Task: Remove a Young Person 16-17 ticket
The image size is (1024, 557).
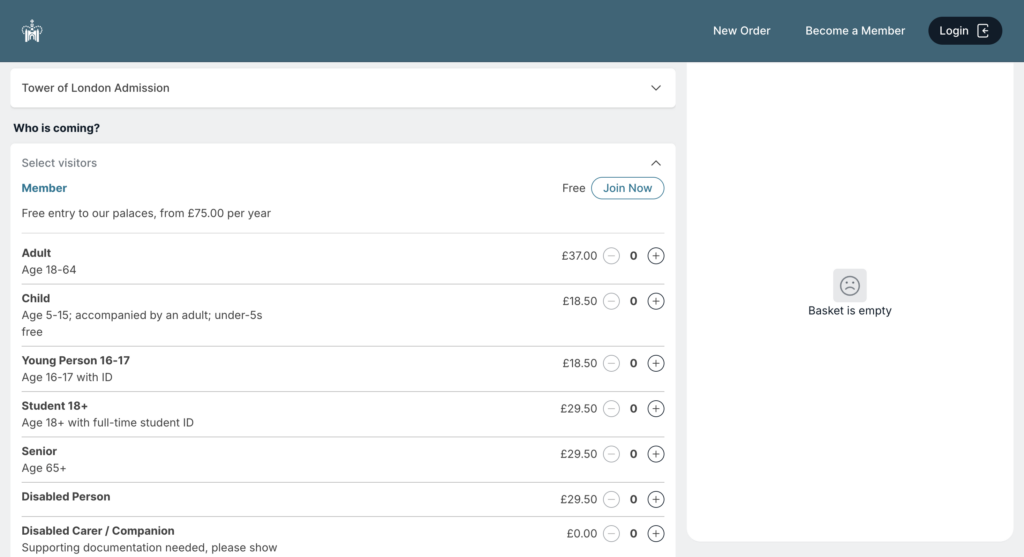Action: pyautogui.click(x=611, y=363)
